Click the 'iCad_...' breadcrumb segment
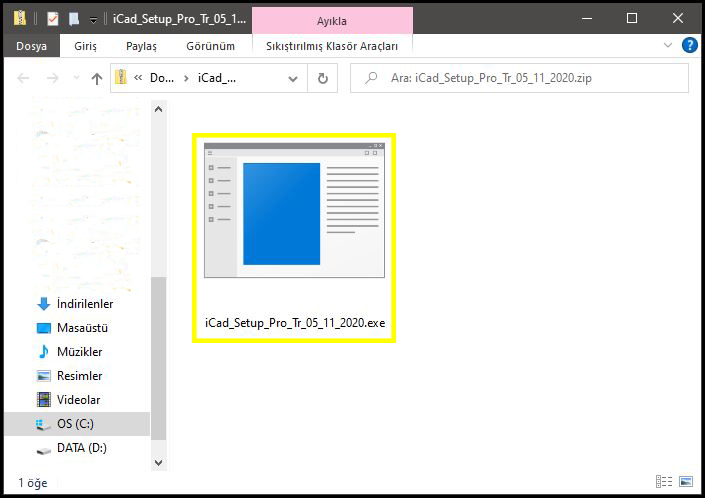 [217, 78]
